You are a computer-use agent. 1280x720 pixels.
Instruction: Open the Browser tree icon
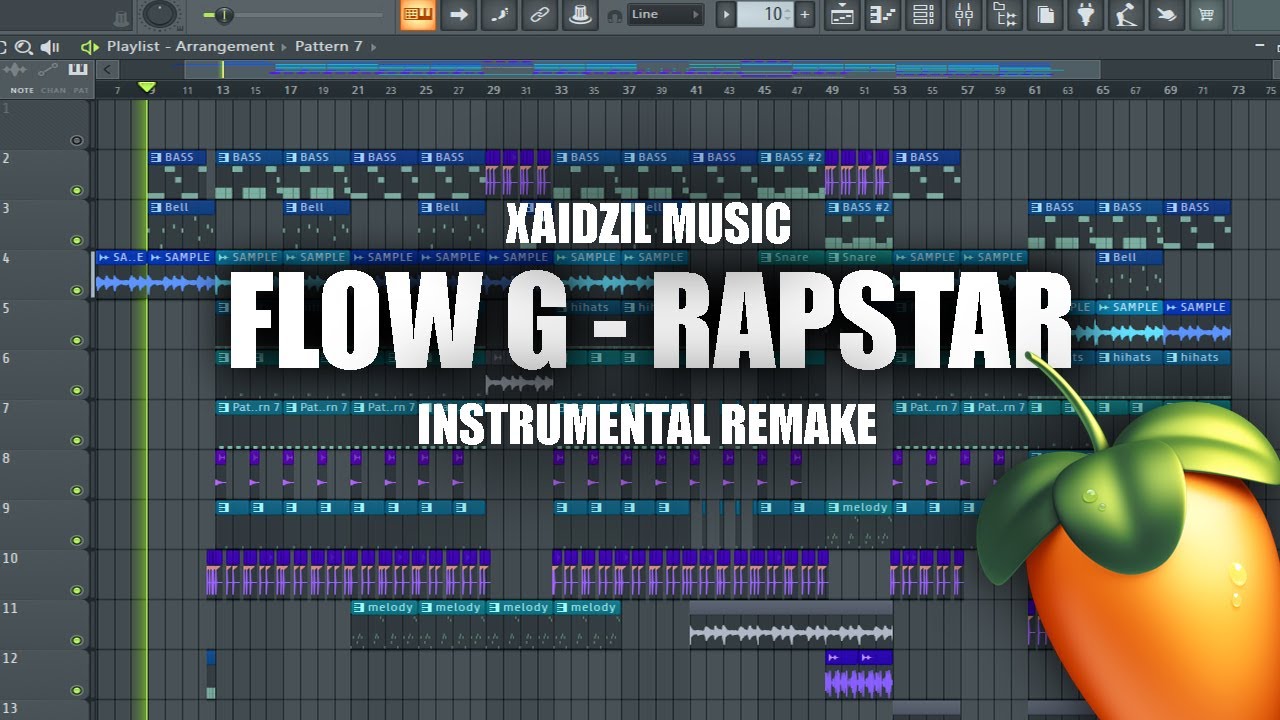pos(1005,14)
